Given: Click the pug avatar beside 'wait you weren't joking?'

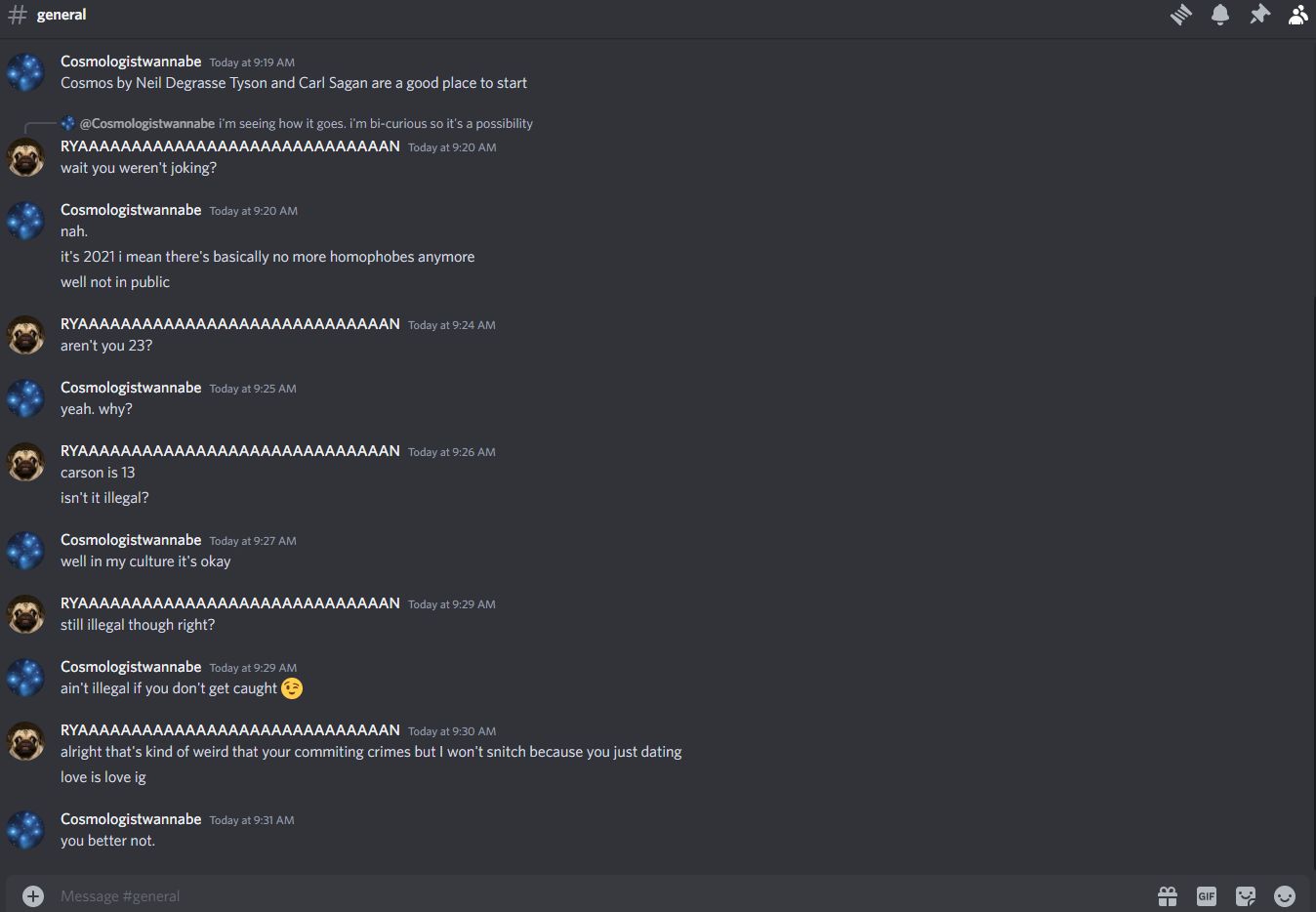Looking at the screenshot, I should (25, 157).
